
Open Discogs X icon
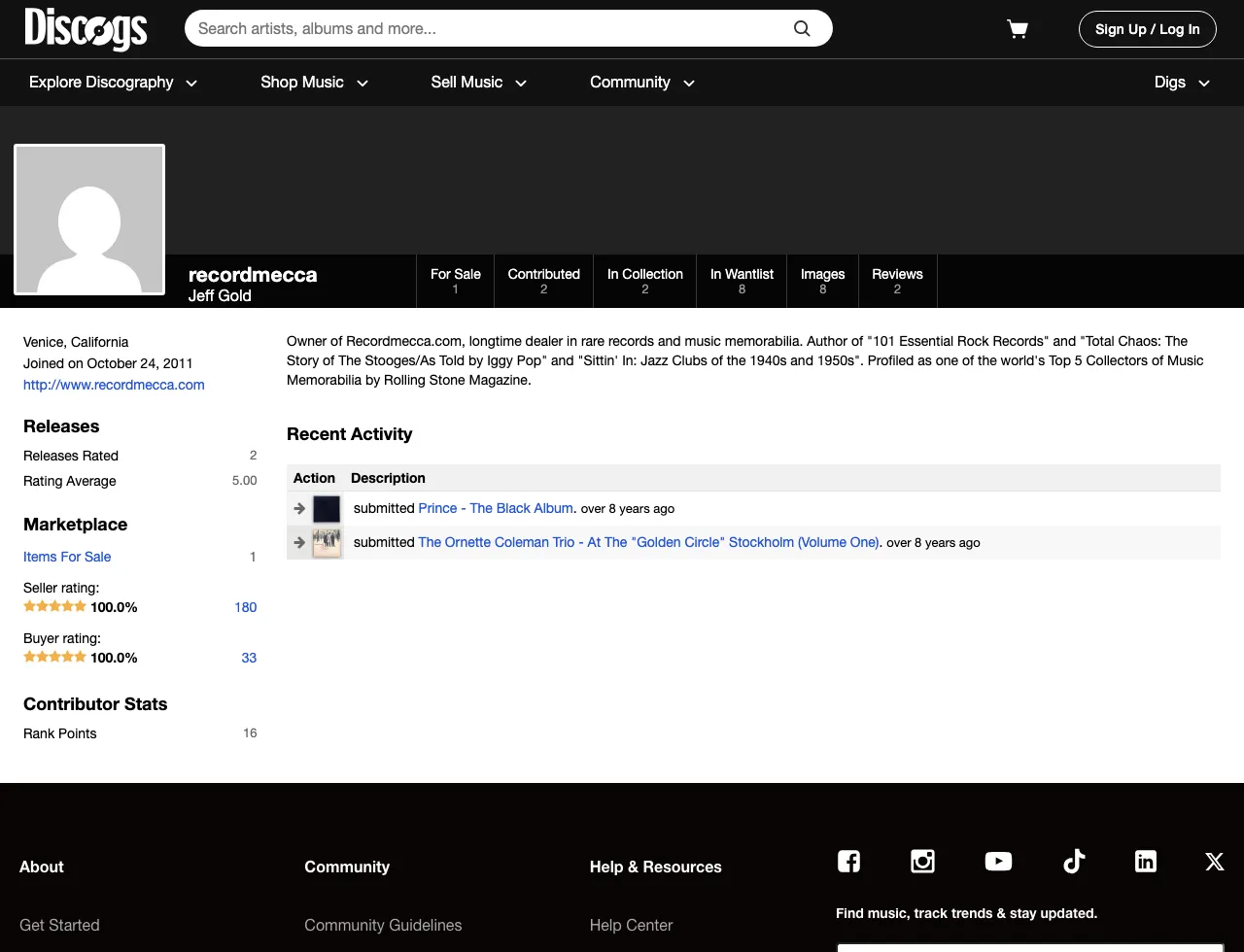pos(1215,861)
